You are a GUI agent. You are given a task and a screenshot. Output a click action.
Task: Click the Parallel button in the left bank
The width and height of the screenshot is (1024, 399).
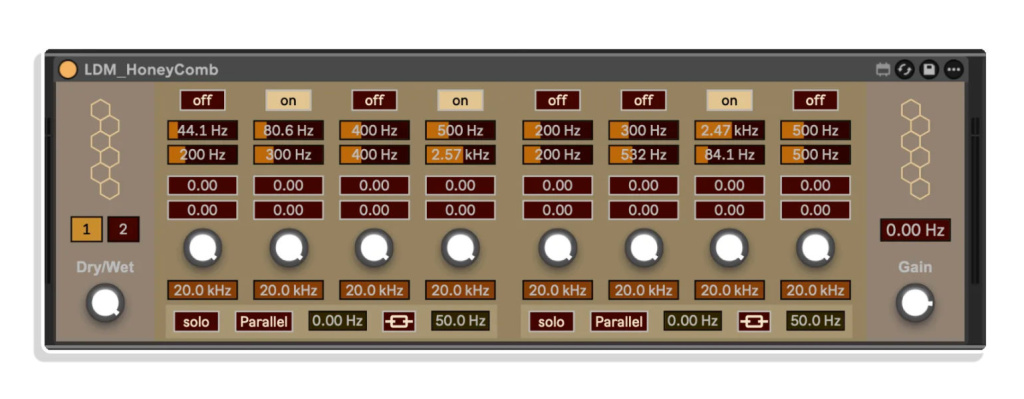coord(264,321)
